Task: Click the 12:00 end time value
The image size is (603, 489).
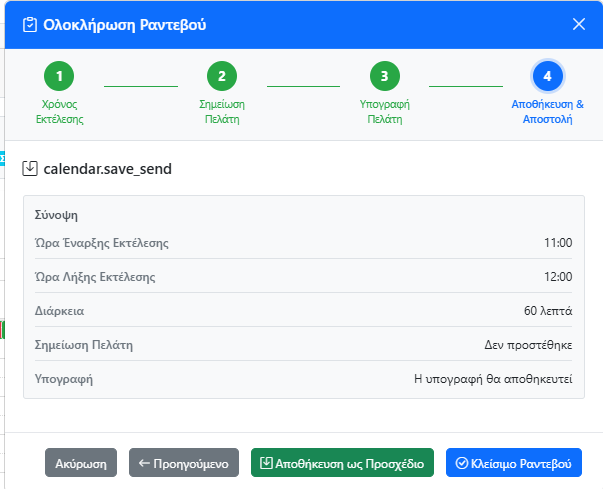Action: click(557, 277)
